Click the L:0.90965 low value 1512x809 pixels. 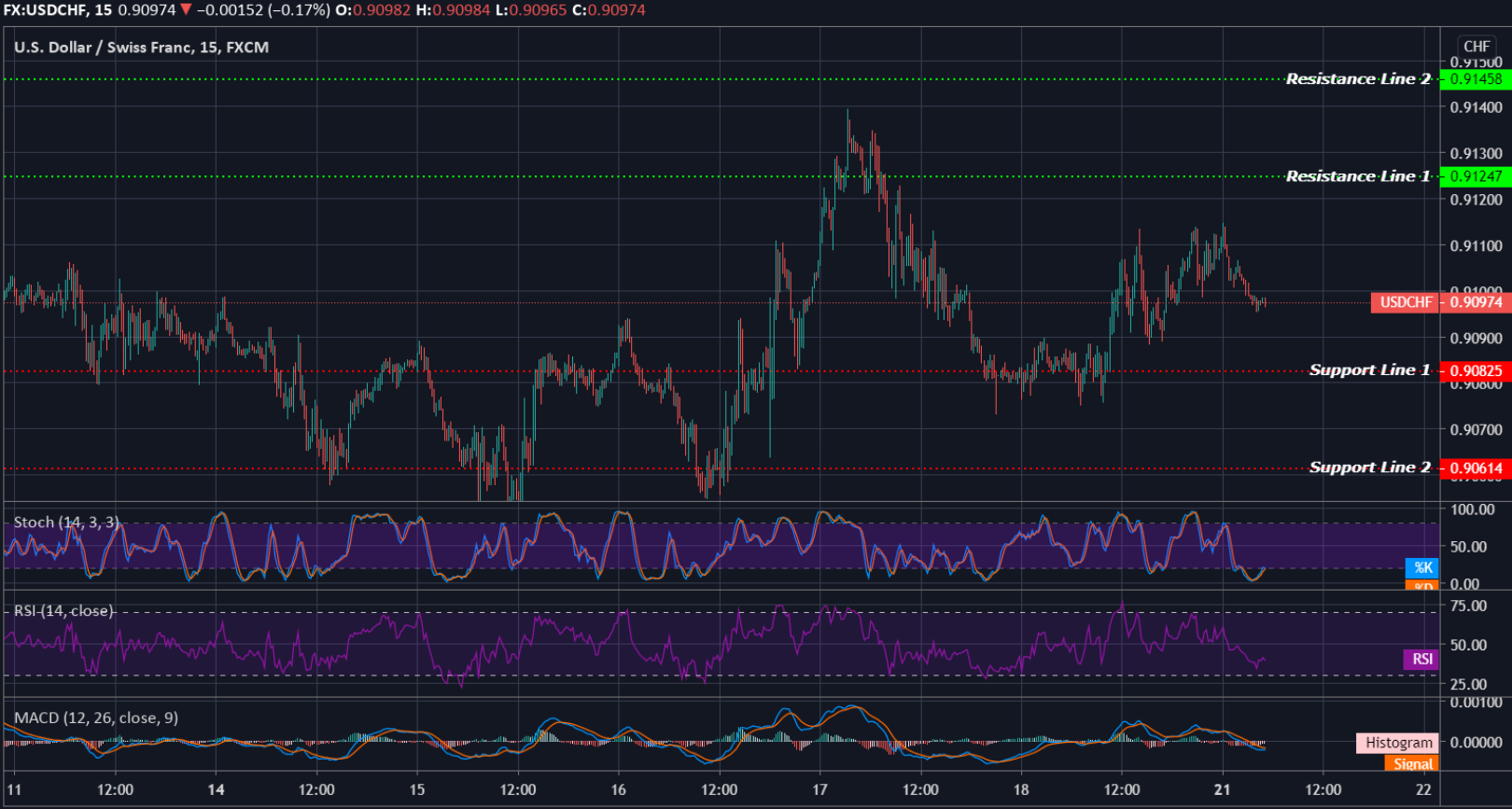(x=529, y=10)
